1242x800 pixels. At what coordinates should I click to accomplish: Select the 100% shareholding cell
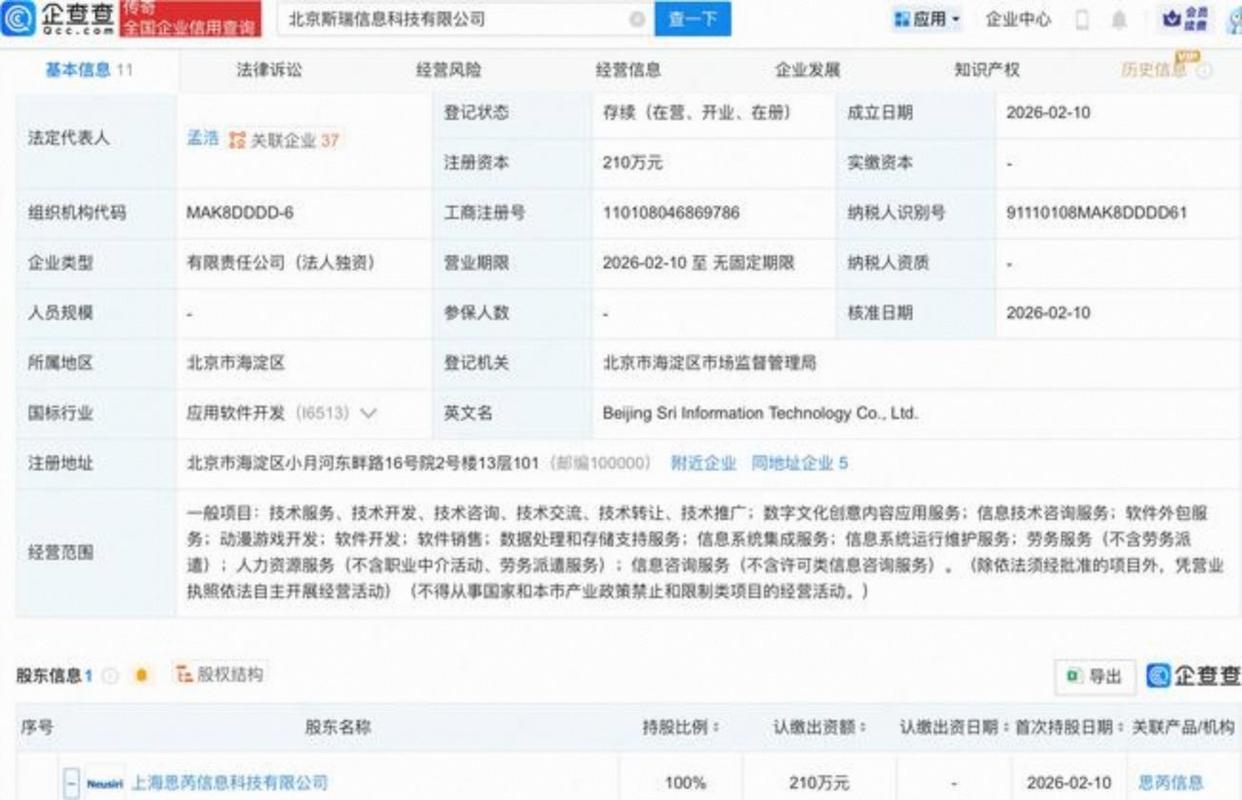coord(685,783)
